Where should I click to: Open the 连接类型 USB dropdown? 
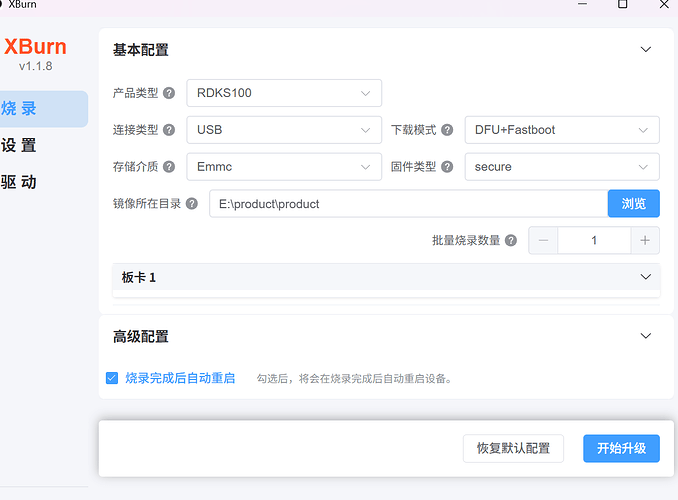click(284, 130)
